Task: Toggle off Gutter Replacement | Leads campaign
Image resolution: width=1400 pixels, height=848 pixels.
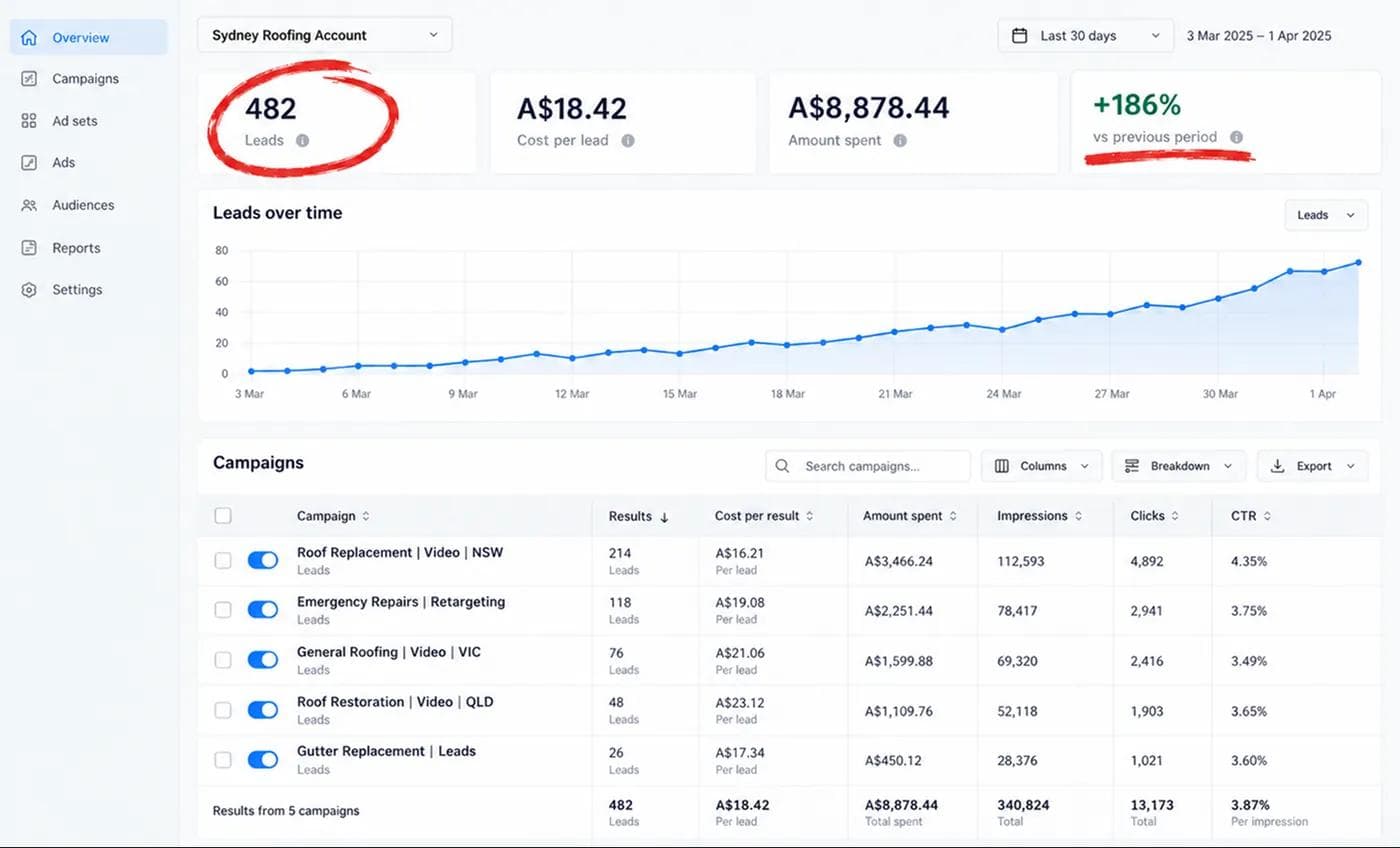Action: (263, 760)
